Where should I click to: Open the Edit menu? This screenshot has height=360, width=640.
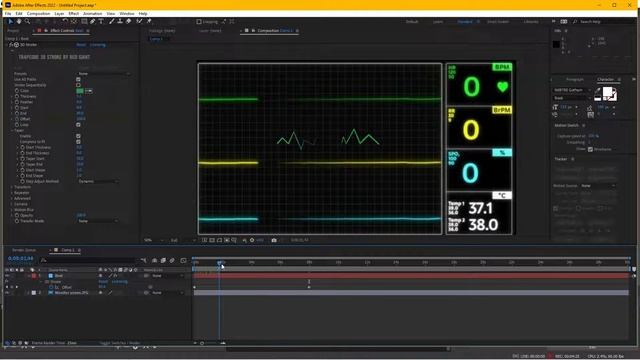(19, 13)
